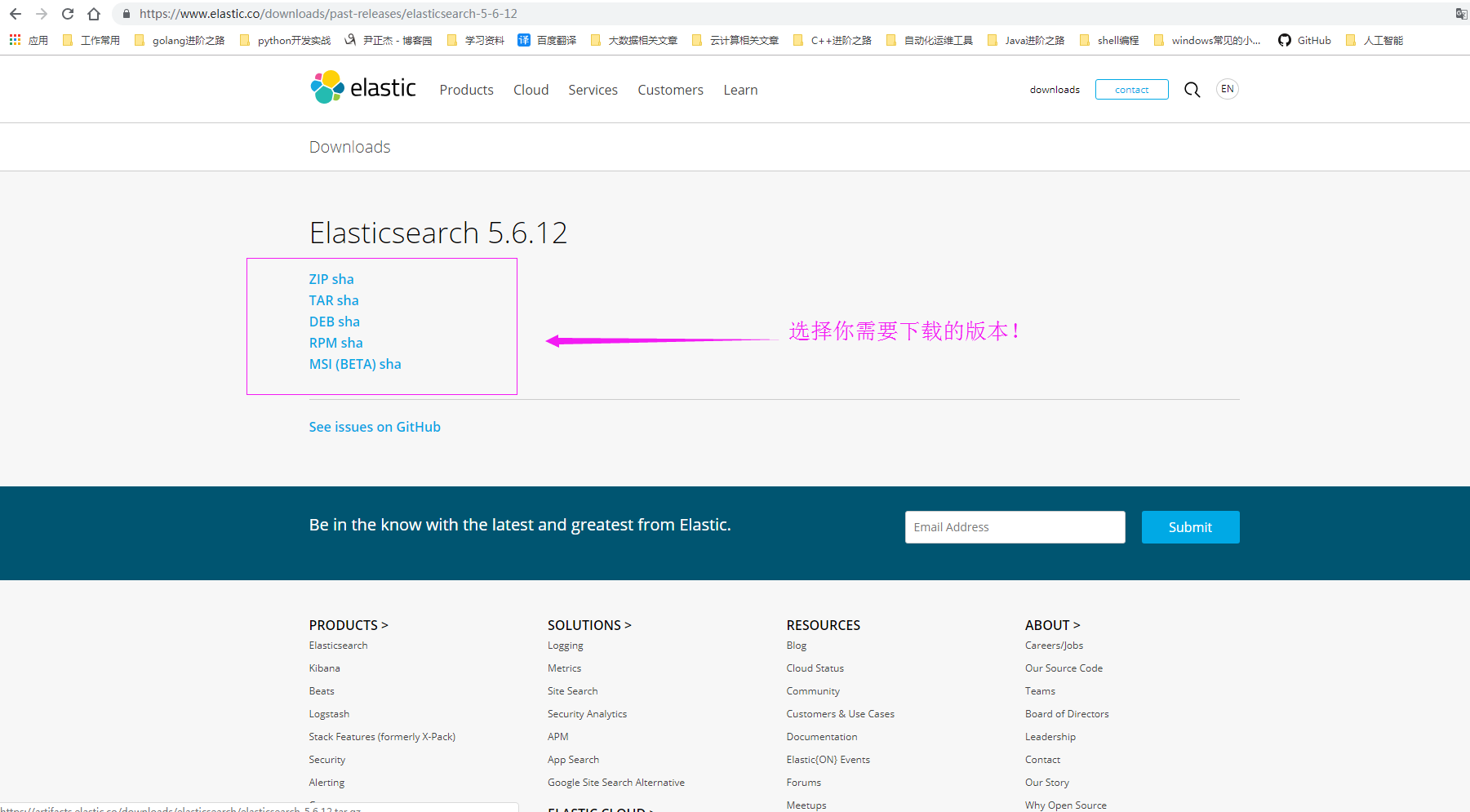Open the Learn menu
This screenshot has height=812, width=1470.
pos(740,90)
